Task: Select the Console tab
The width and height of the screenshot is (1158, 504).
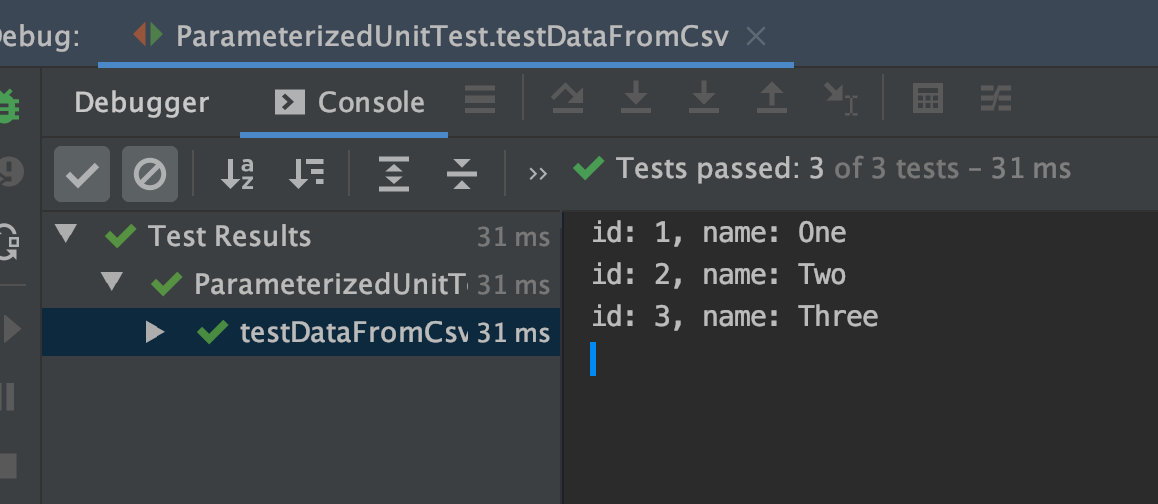Action: coord(350,102)
